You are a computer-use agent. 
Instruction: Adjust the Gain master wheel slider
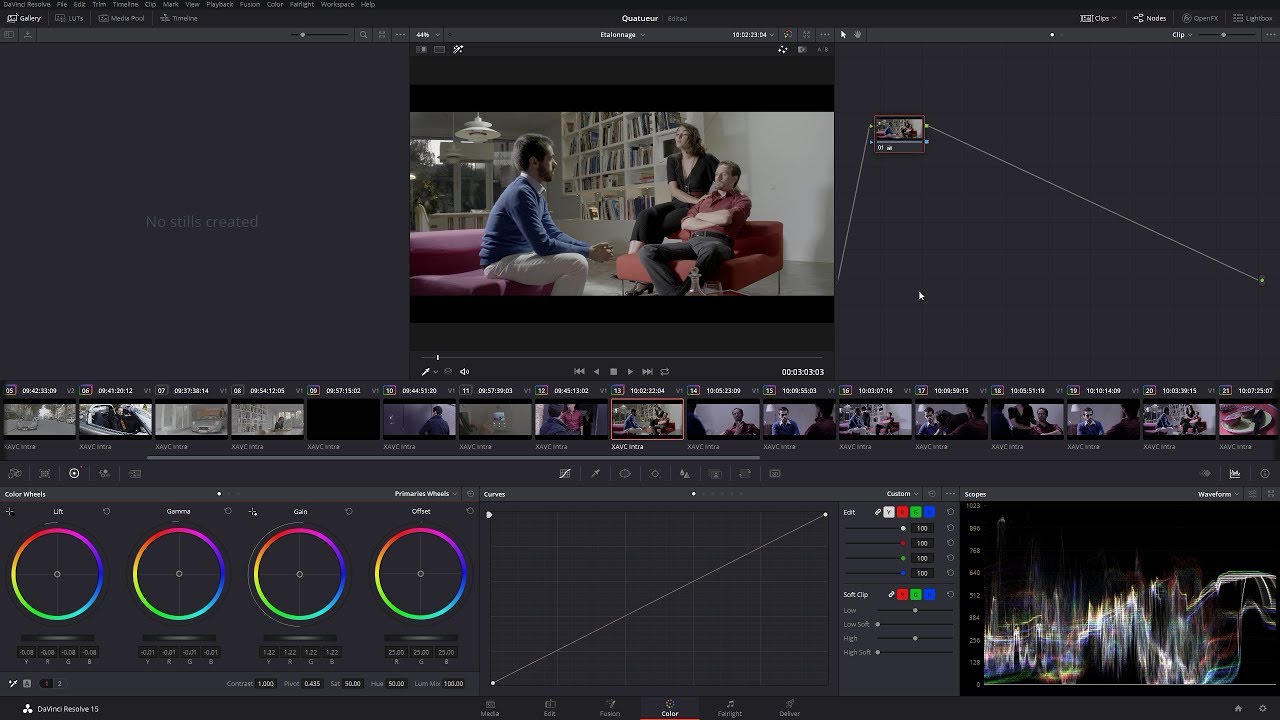click(x=299, y=638)
